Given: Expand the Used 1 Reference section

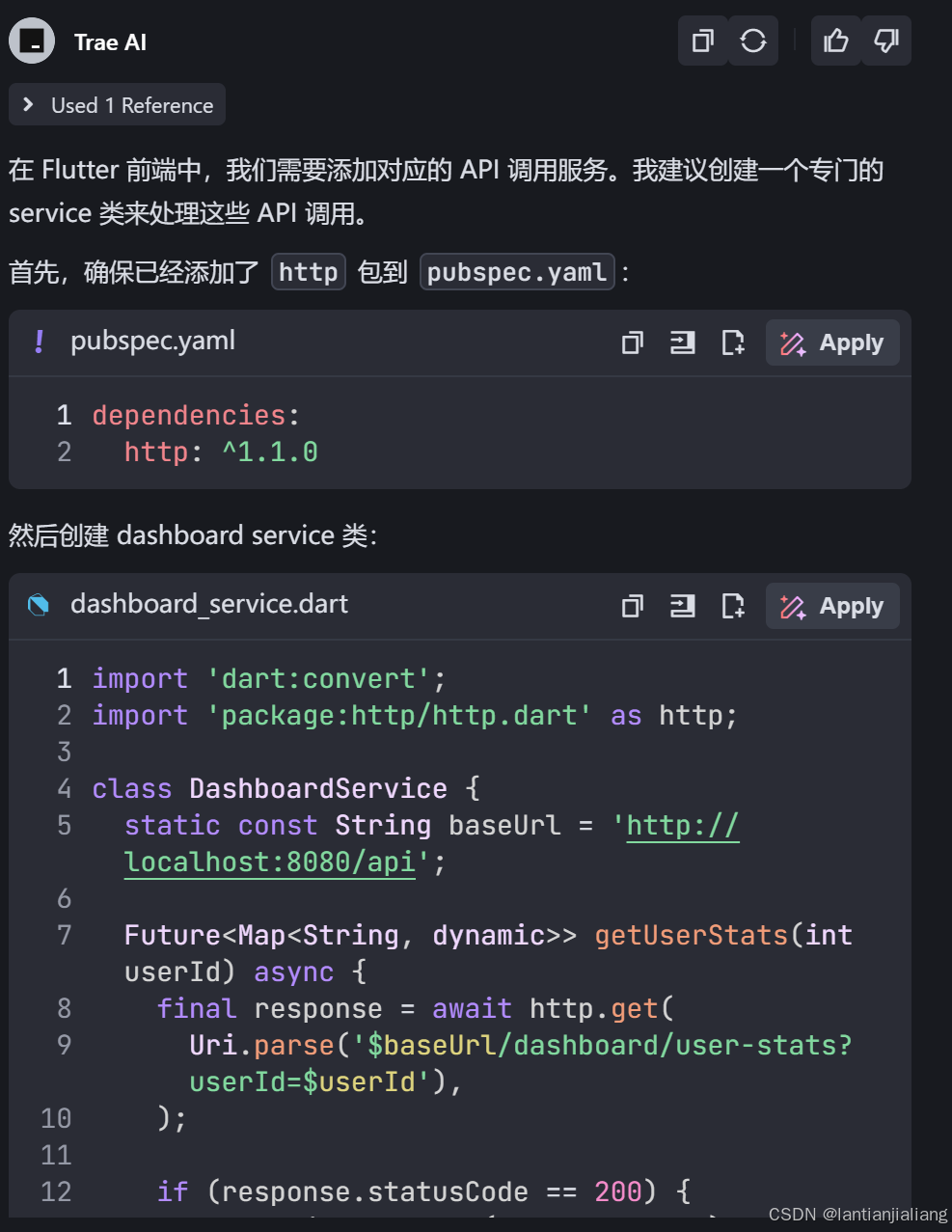Looking at the screenshot, I should click(x=117, y=105).
